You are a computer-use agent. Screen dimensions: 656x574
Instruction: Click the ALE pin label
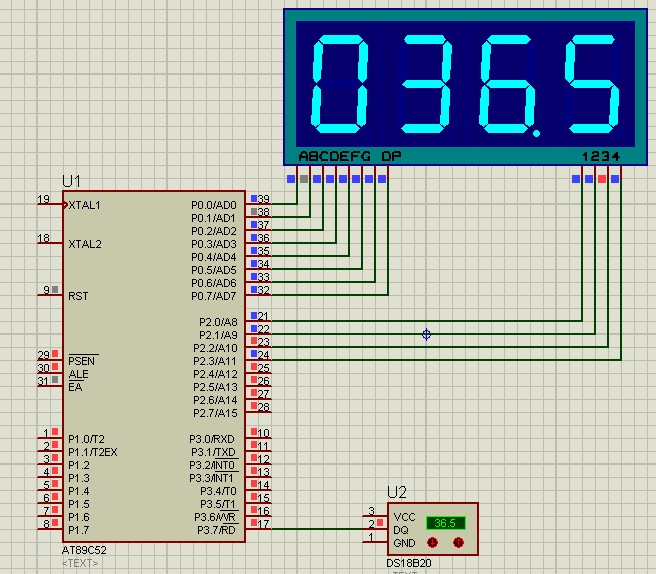point(78,374)
